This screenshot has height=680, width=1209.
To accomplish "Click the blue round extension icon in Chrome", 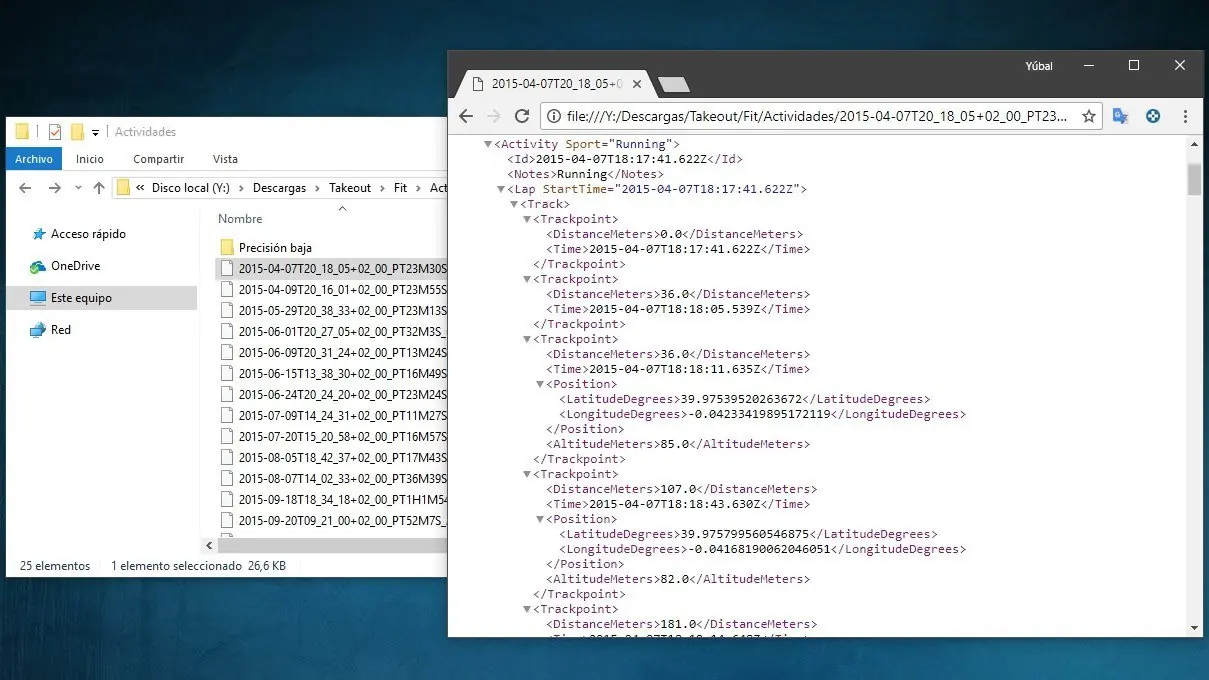I will [x=1153, y=116].
